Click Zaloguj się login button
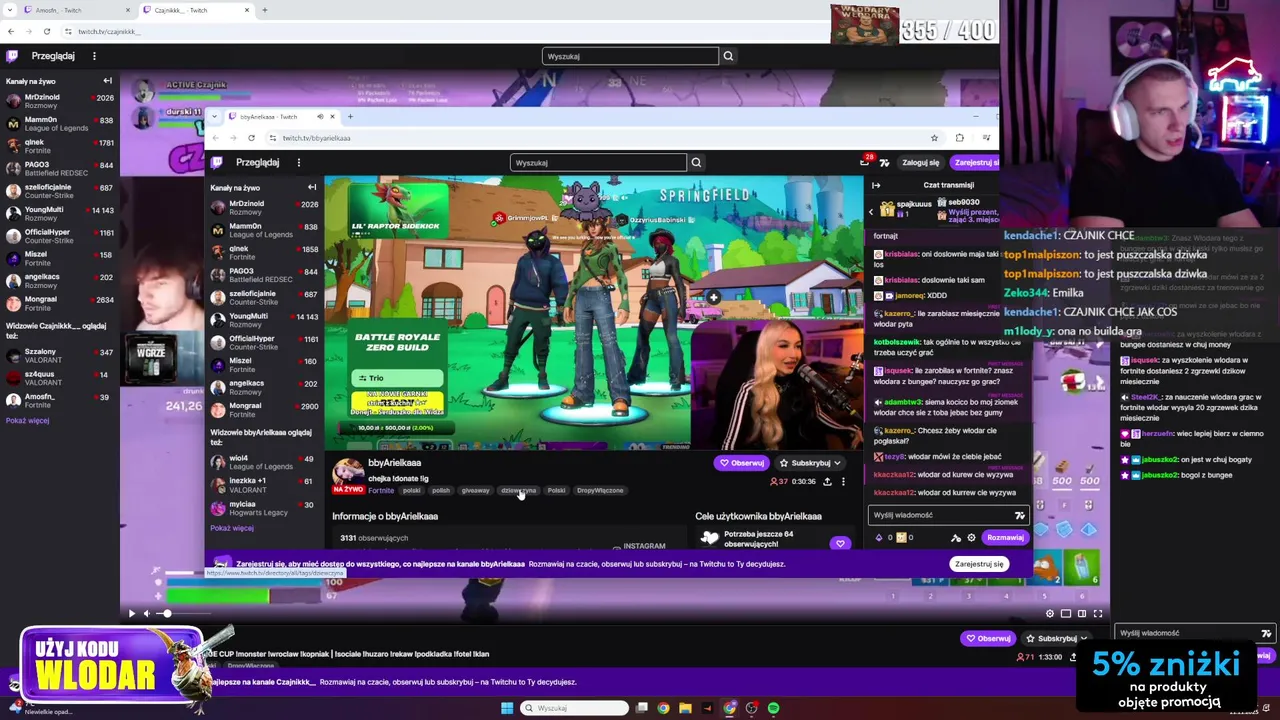The image size is (1280, 720). pyautogui.click(x=920, y=162)
